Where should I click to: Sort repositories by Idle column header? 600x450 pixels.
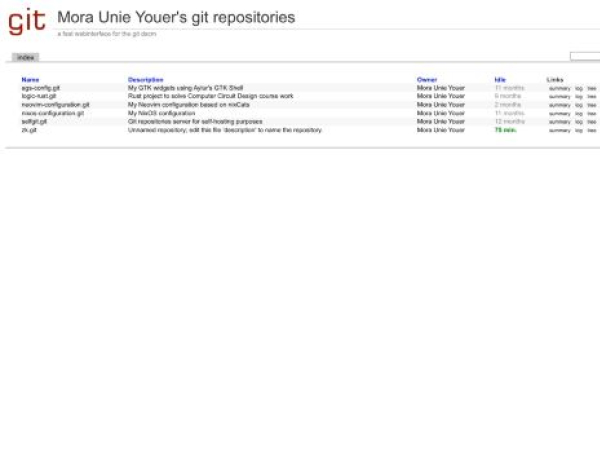tap(500, 79)
